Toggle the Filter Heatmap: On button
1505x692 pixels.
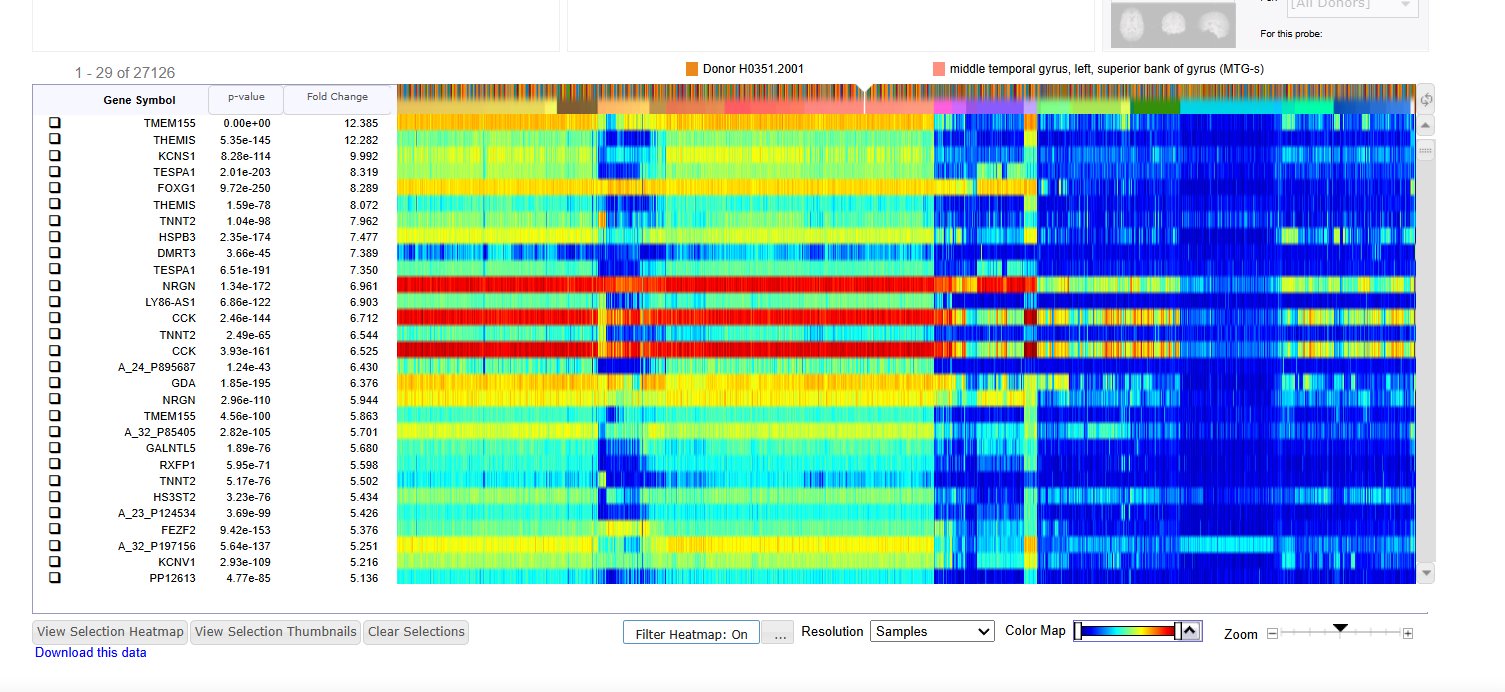tap(691, 633)
